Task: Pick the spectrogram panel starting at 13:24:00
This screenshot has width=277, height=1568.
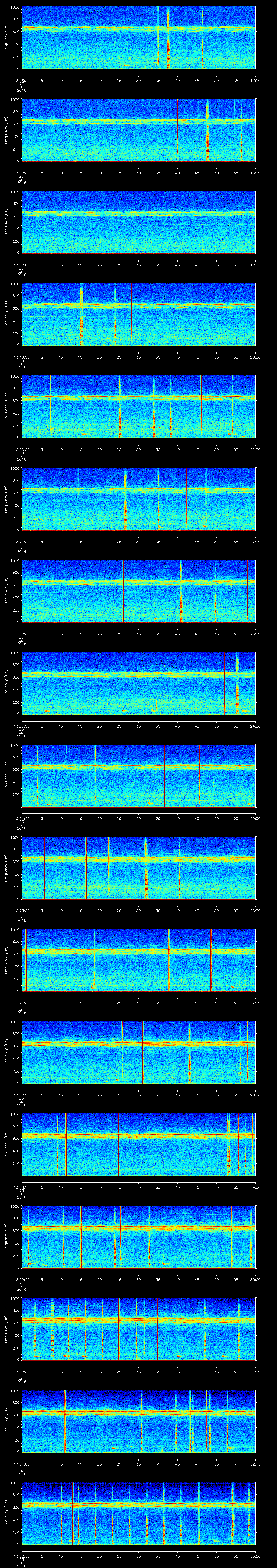Action: (139, 775)
